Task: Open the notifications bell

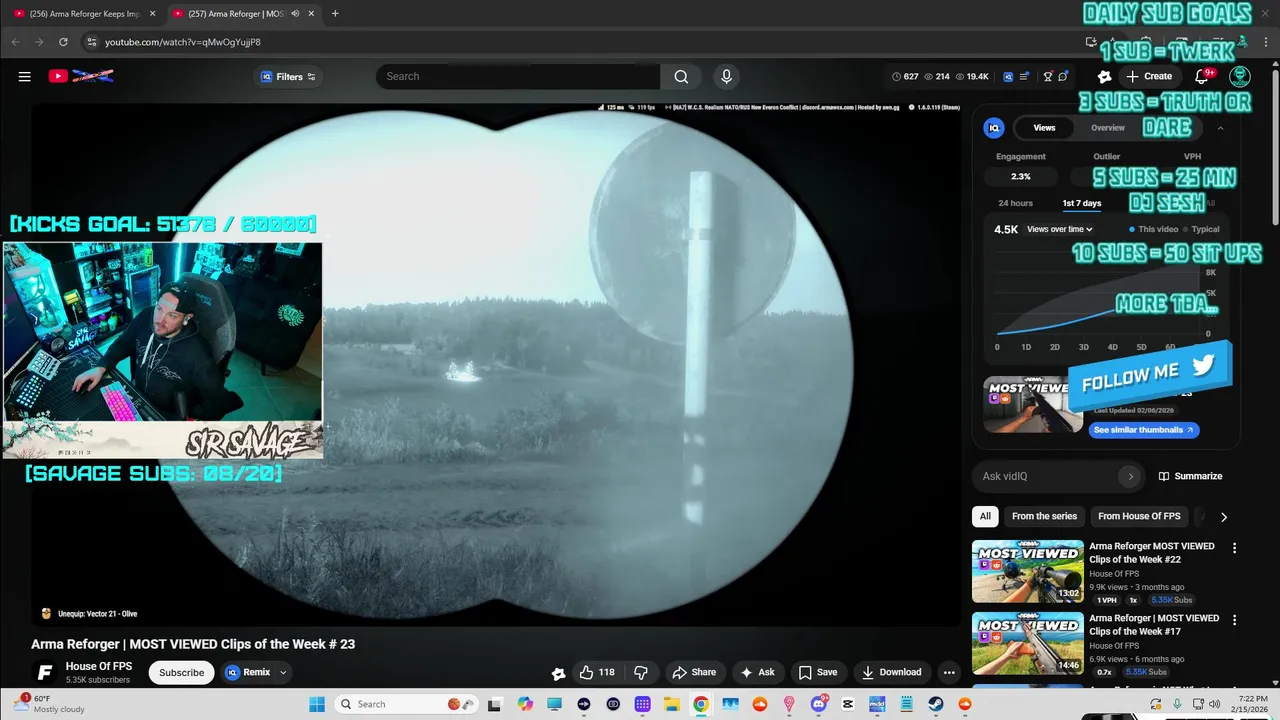Action: [1202, 76]
